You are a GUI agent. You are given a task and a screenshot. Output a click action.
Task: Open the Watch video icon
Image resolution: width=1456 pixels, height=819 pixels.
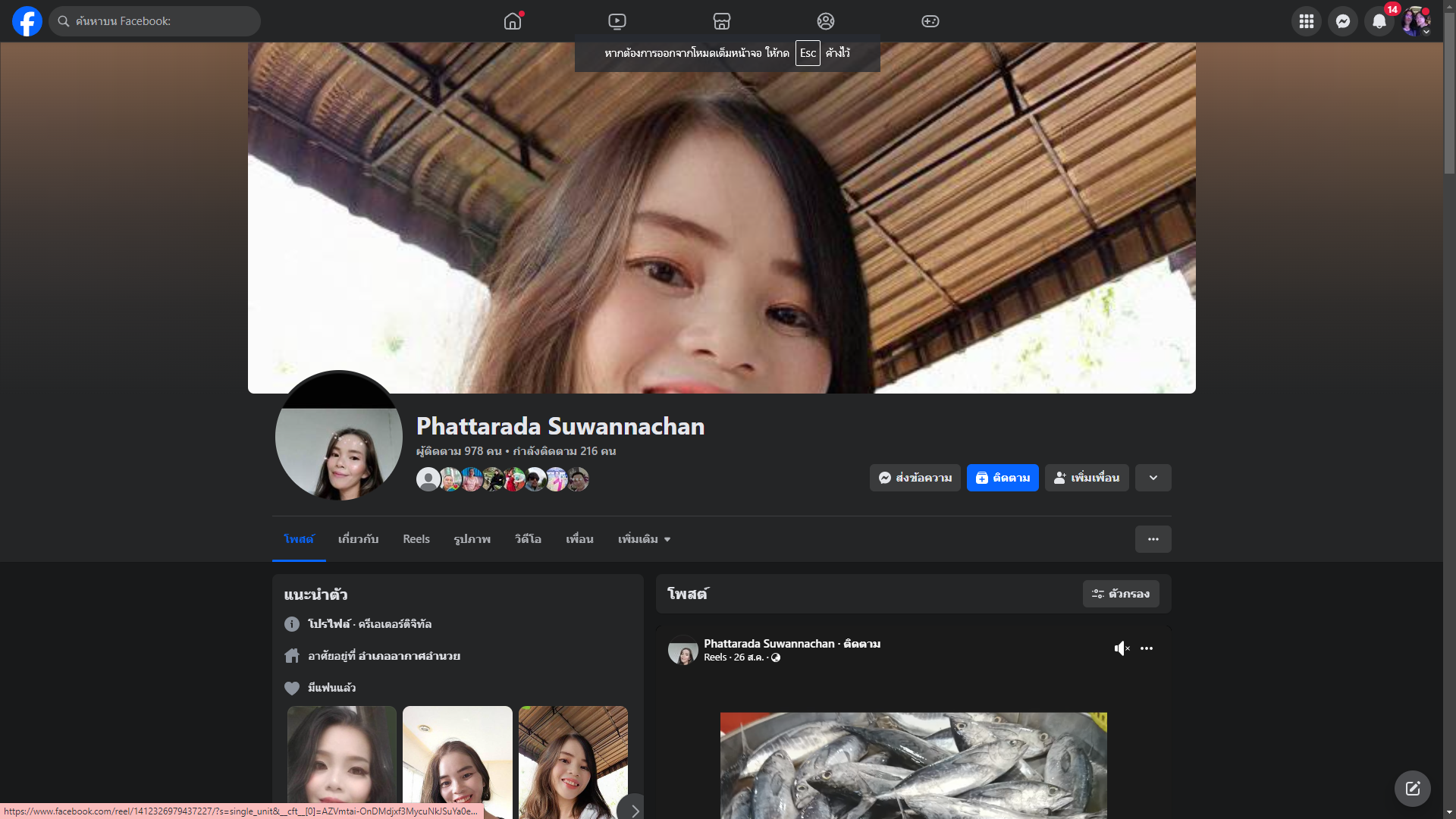coord(617,21)
